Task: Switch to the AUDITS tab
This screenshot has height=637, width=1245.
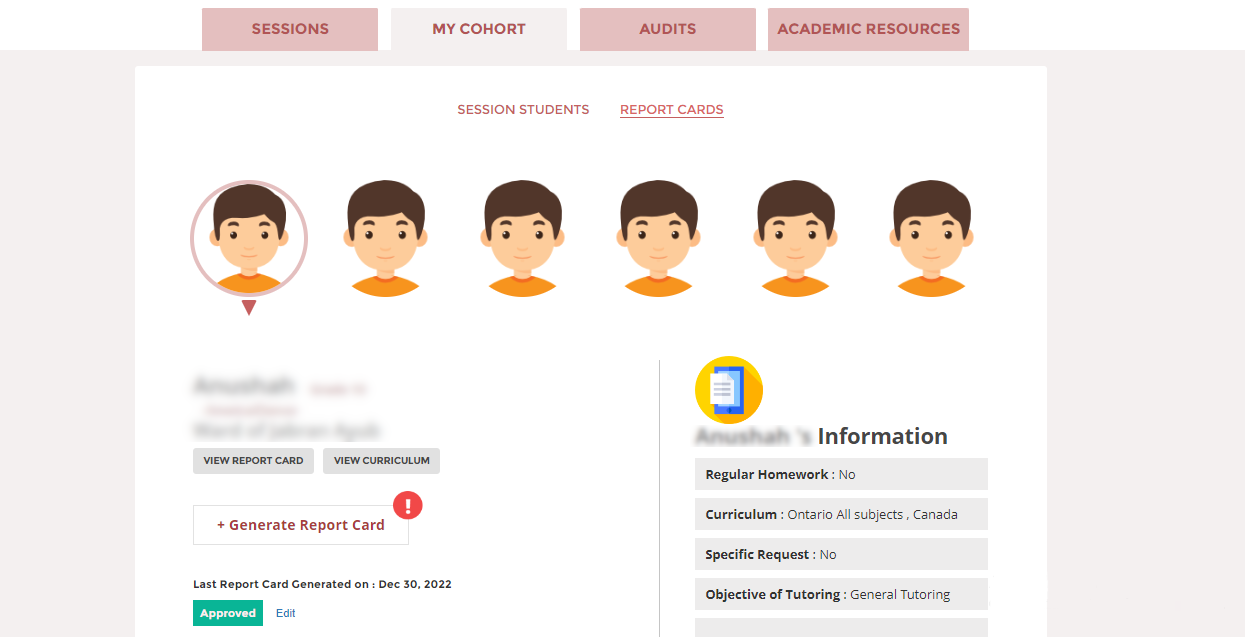Action: pos(667,29)
